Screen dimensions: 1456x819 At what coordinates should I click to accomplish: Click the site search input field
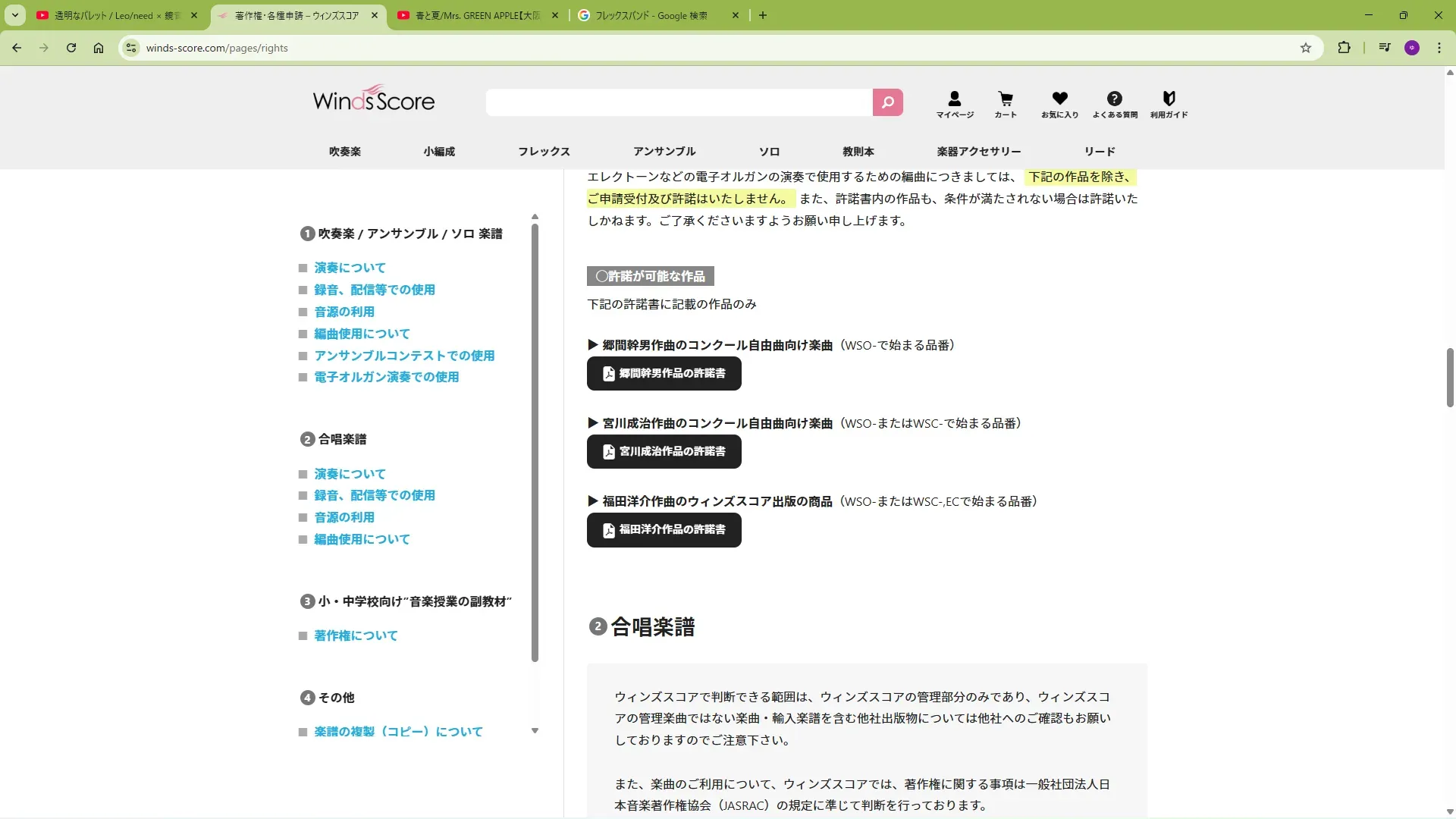(679, 102)
